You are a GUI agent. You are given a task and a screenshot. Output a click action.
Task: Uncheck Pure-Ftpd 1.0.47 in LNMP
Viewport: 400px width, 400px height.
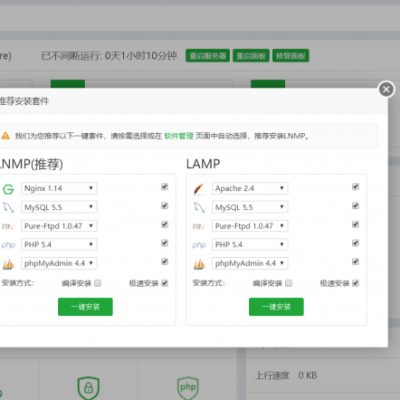(164, 224)
